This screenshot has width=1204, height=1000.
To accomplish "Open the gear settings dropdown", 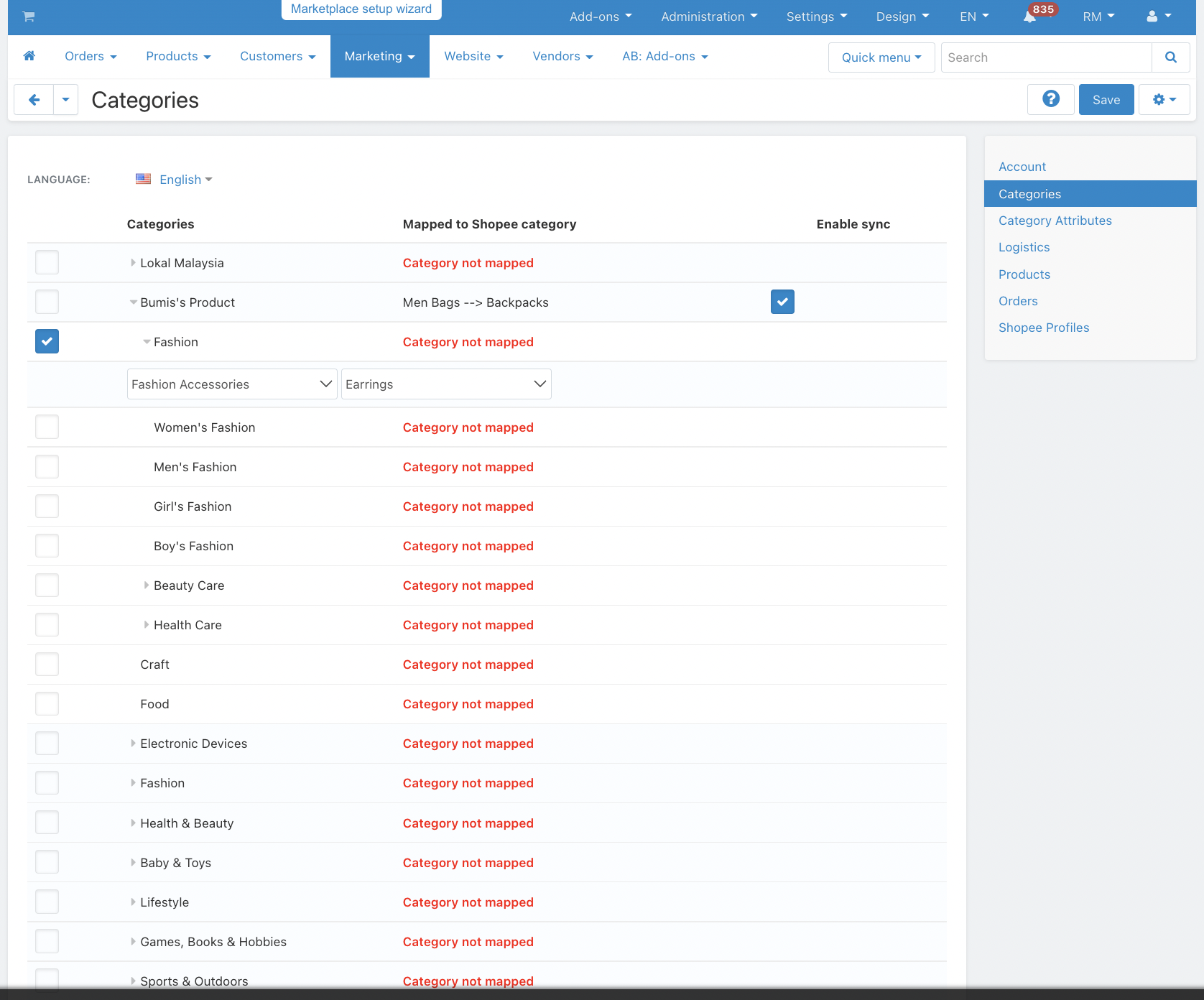I will pyautogui.click(x=1164, y=99).
